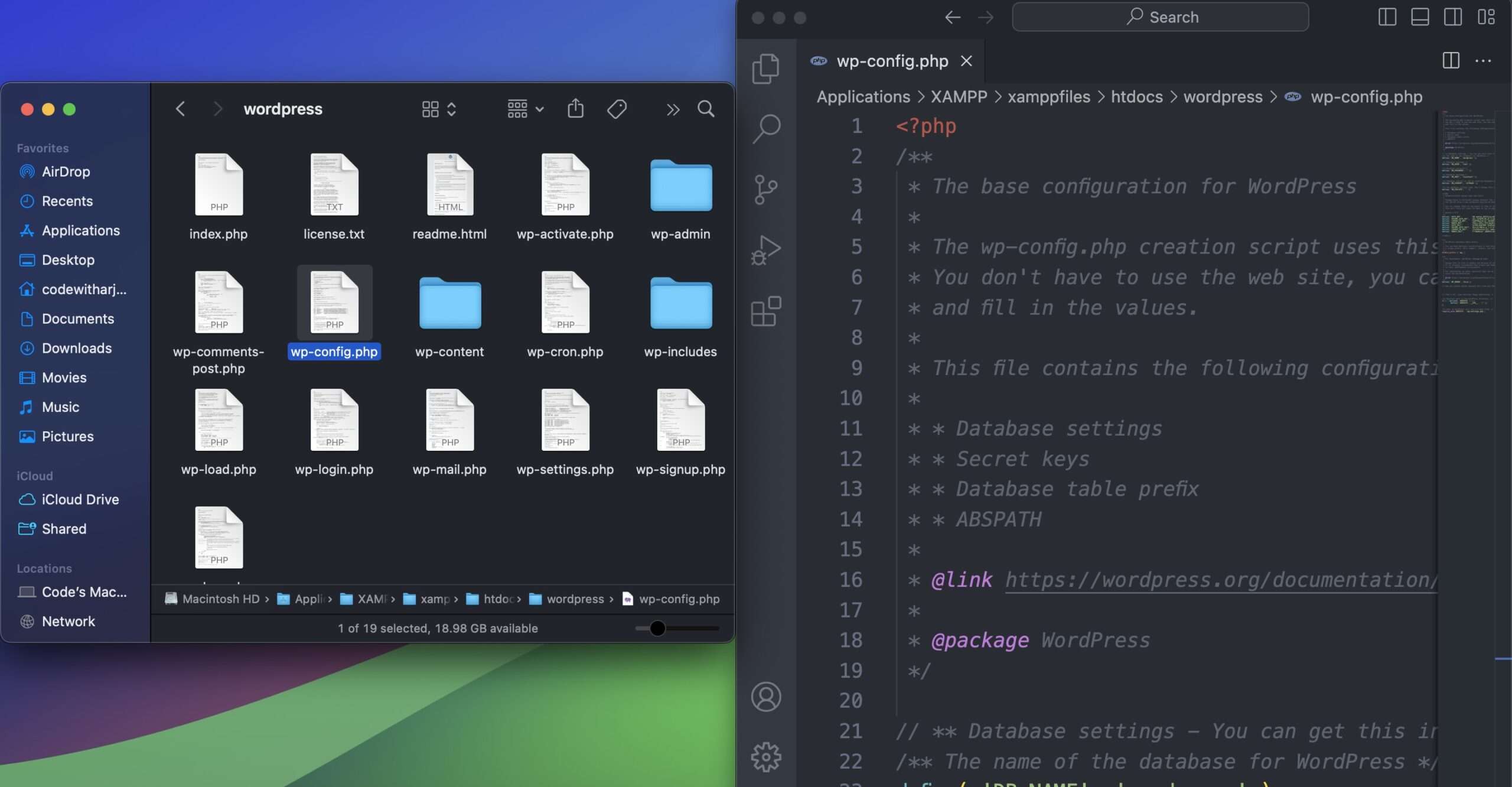Toggle the secondary side bar in VS Code

[x=1453, y=17]
